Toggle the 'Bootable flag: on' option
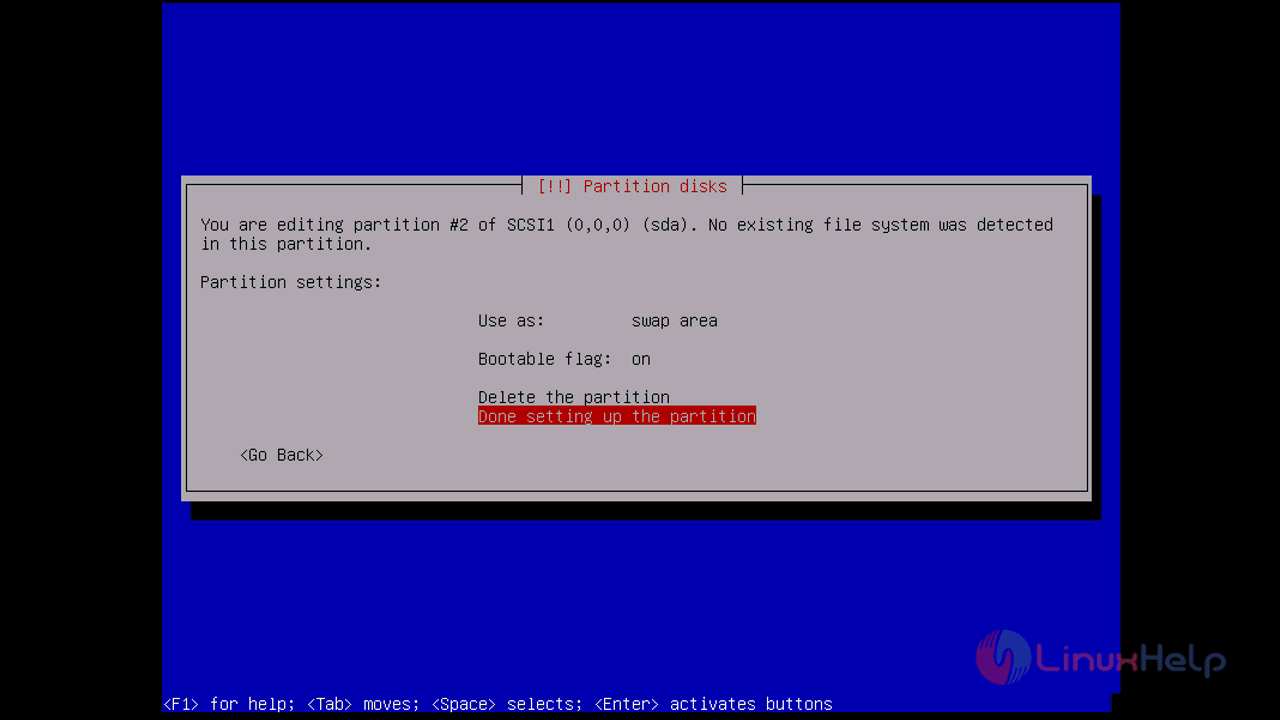This screenshot has height=720, width=1280. click(564, 359)
